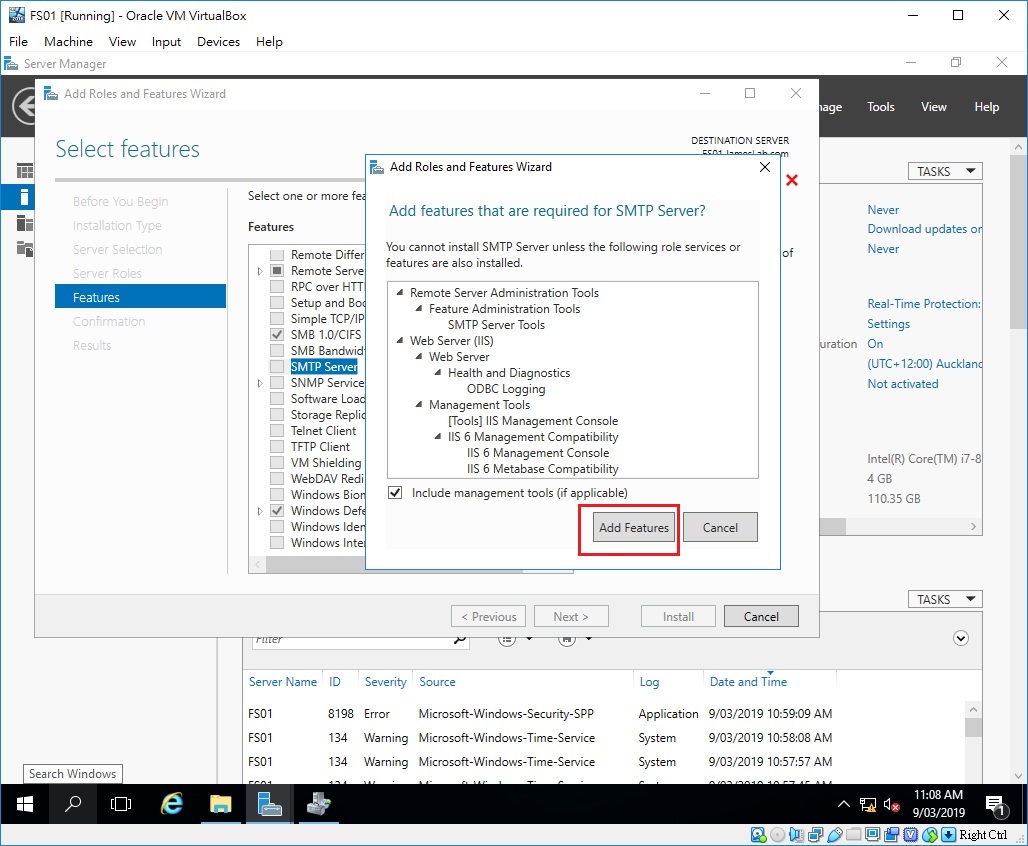Open the Devices menu in VirtualBox
1028x846 pixels.
pyautogui.click(x=218, y=41)
